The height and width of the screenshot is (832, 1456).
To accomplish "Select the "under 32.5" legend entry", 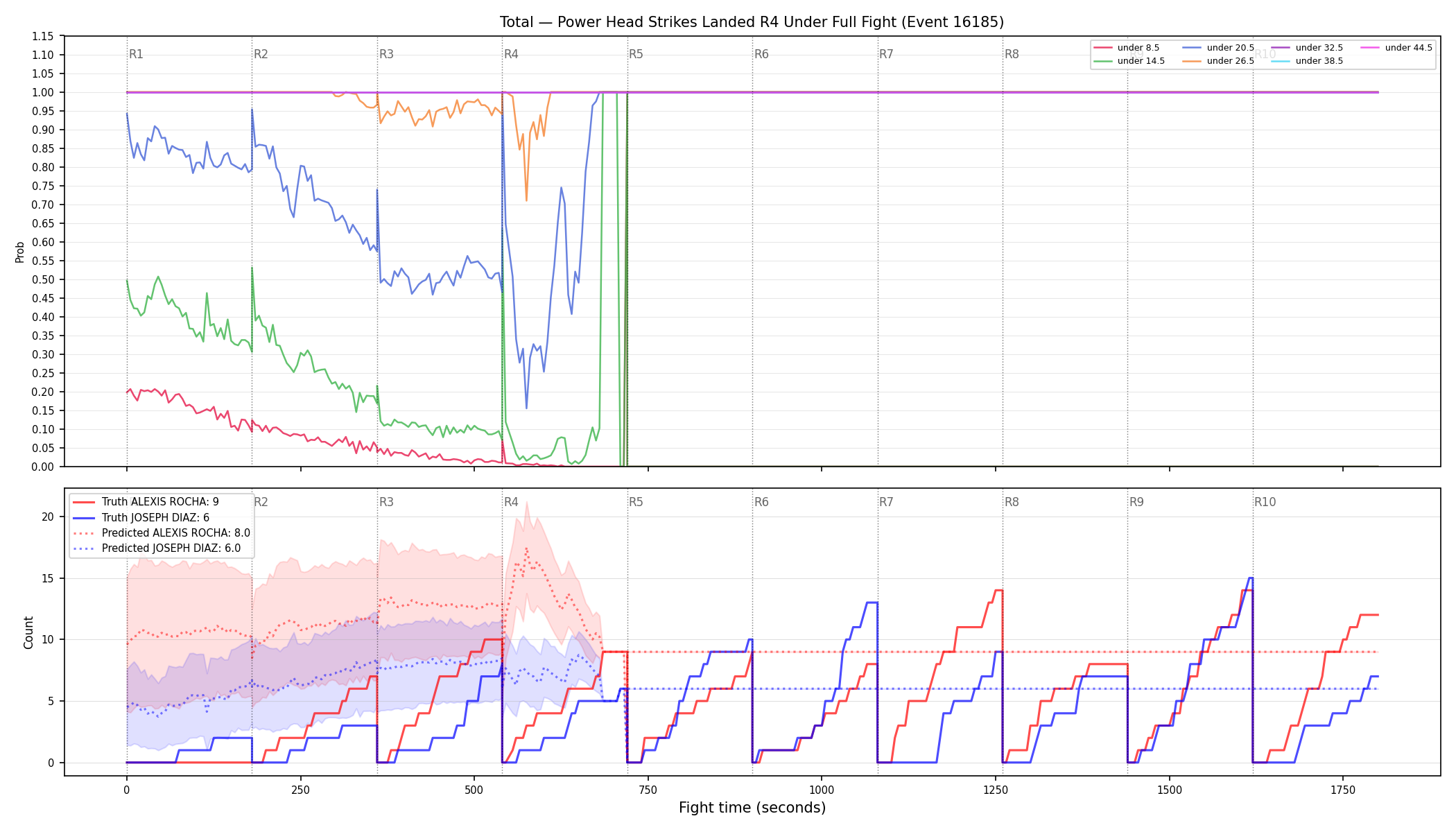I will (1307, 48).
